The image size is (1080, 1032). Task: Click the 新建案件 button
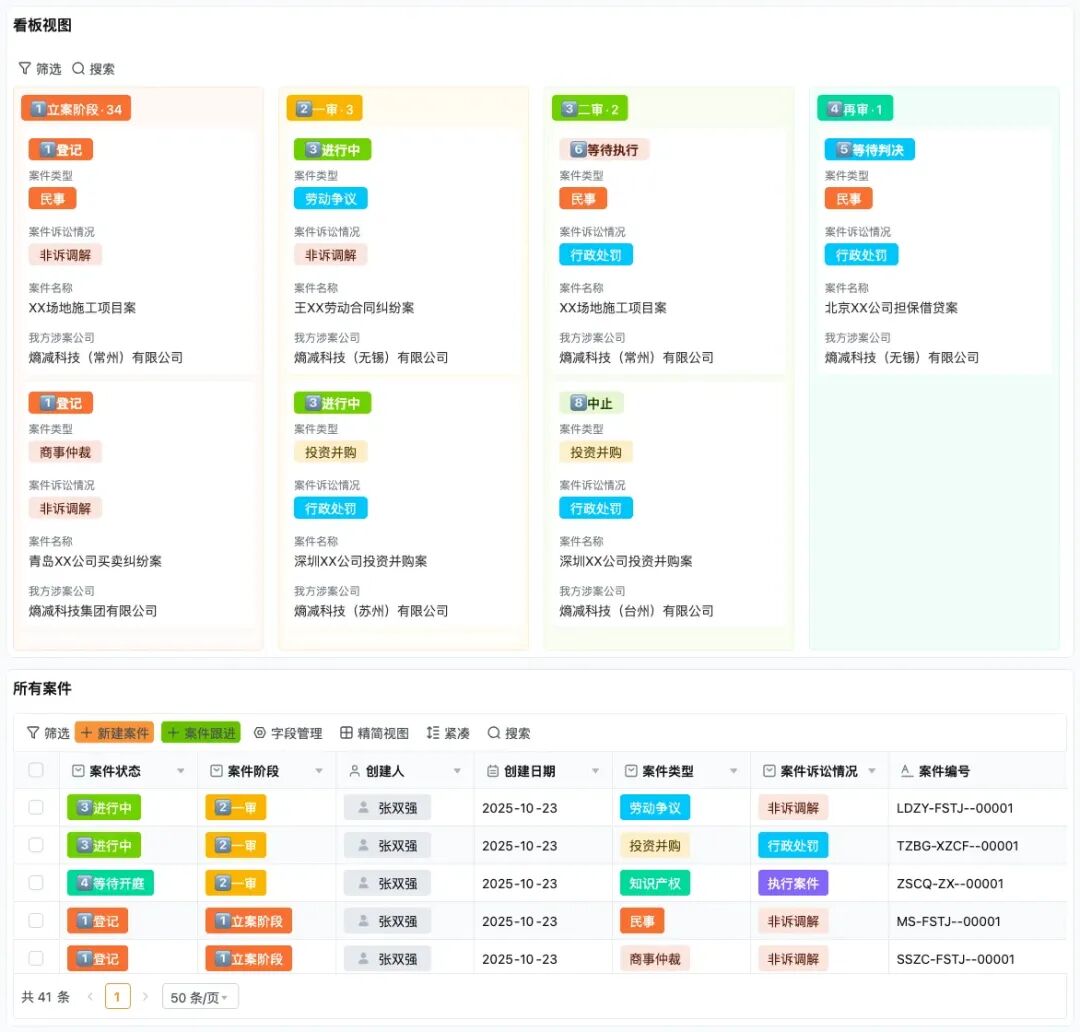pos(114,732)
